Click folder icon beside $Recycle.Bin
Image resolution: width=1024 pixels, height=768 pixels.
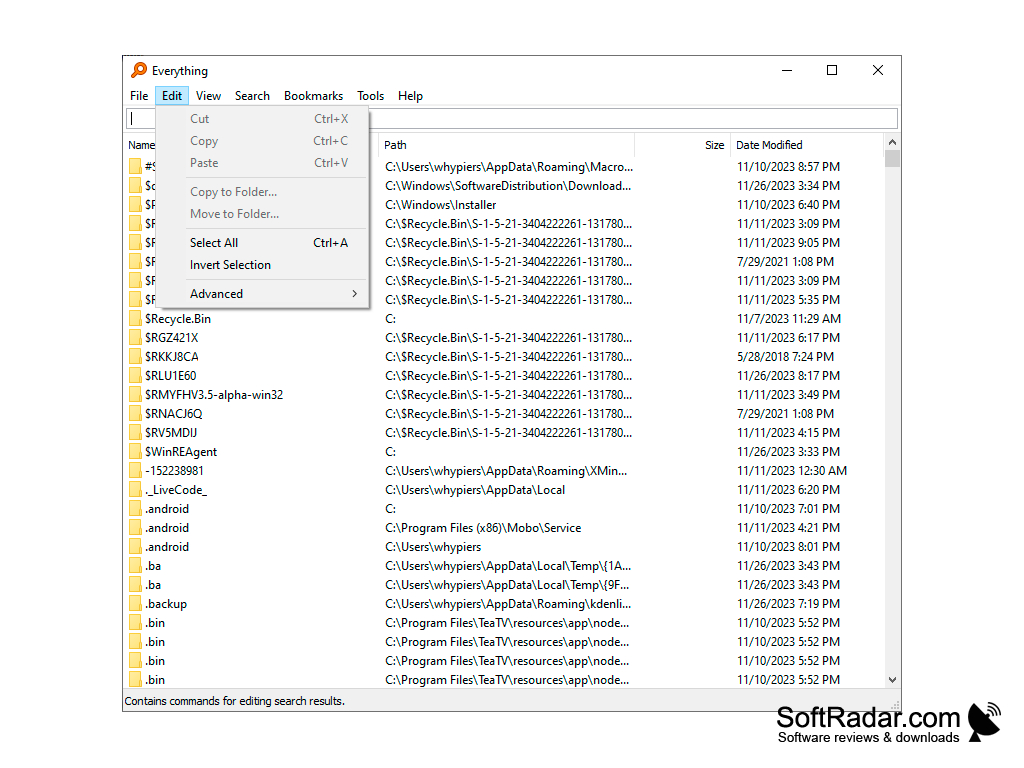tap(135, 319)
